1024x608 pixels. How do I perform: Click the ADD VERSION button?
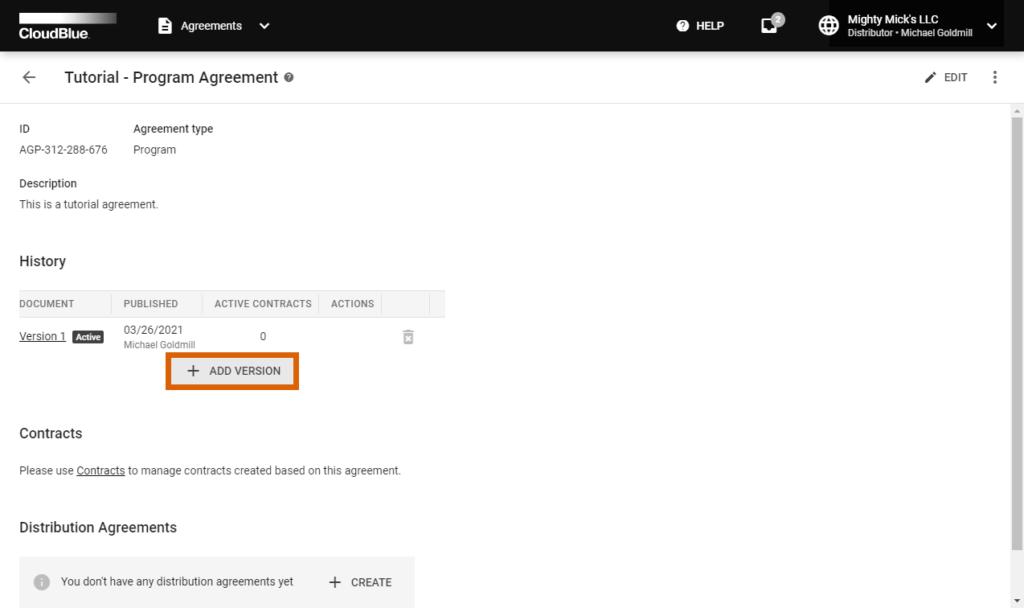point(231,370)
